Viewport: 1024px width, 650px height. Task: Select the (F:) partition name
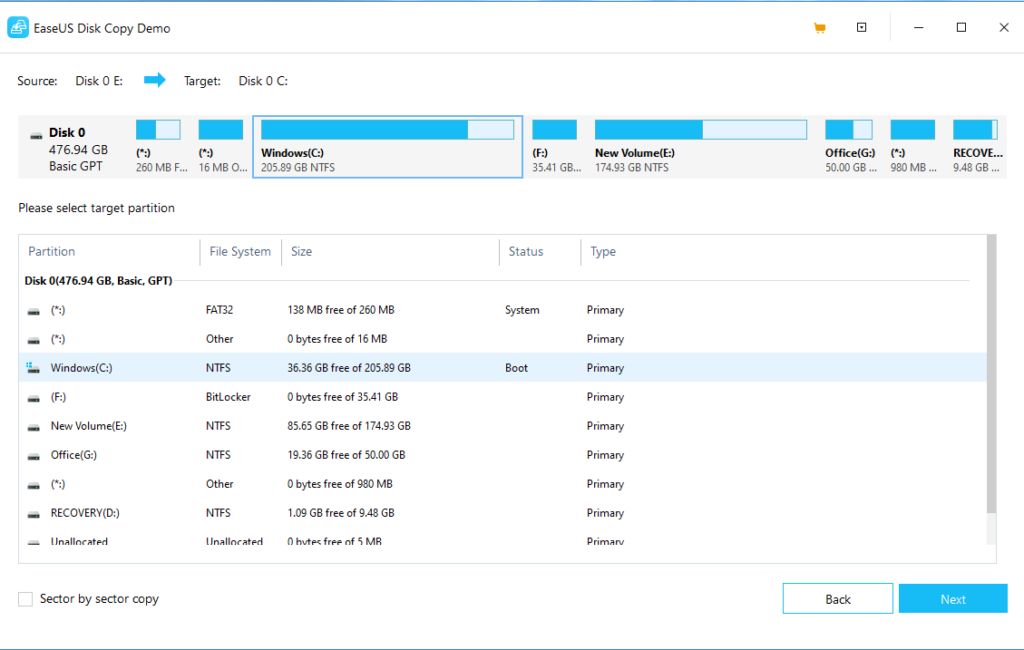58,397
